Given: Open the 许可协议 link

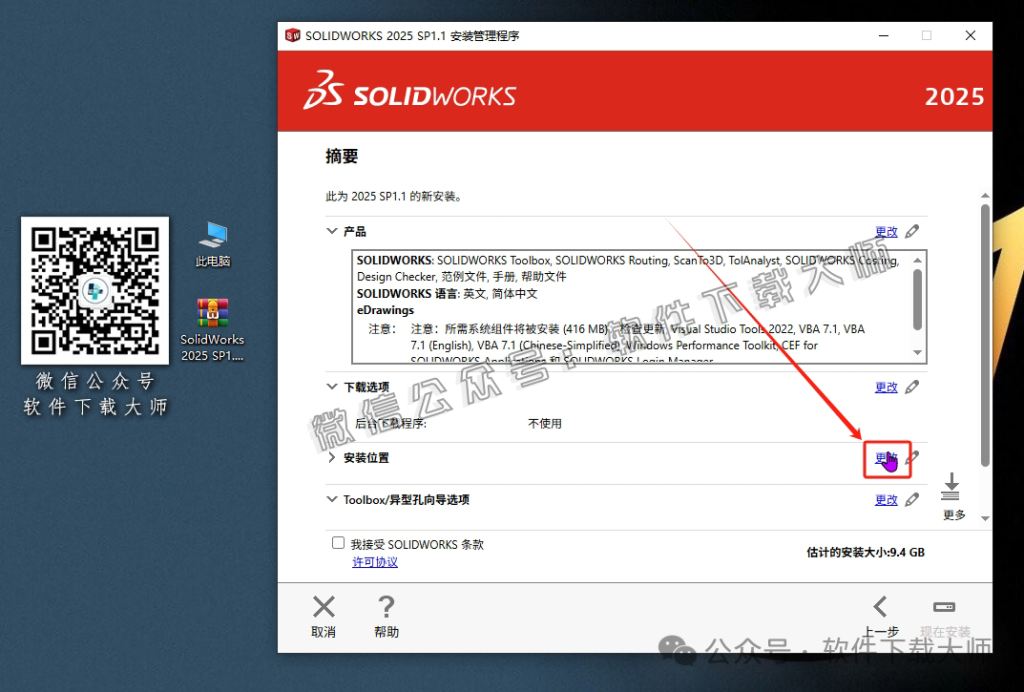Looking at the screenshot, I should click(x=375, y=562).
